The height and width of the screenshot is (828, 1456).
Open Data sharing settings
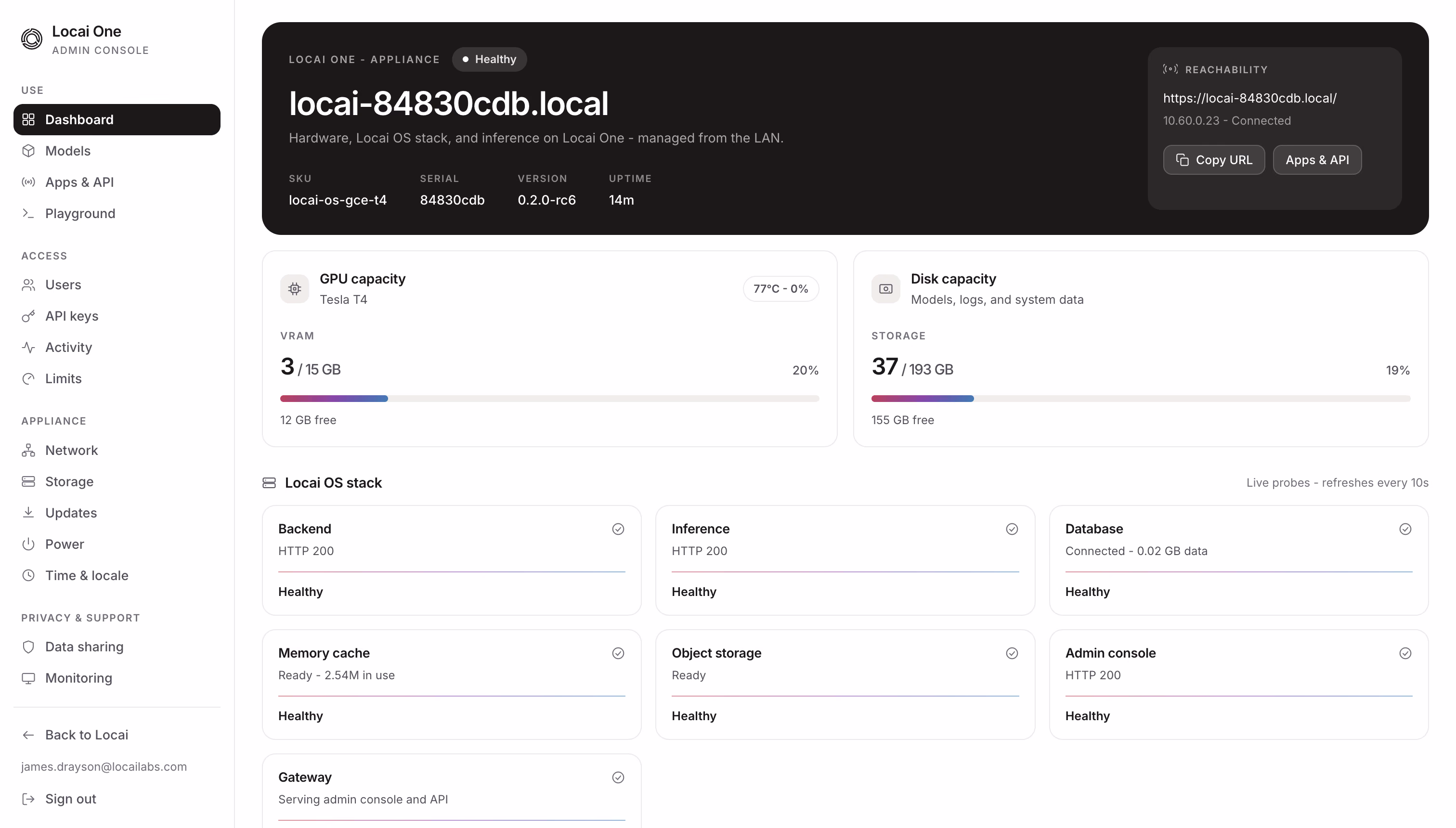(117, 647)
